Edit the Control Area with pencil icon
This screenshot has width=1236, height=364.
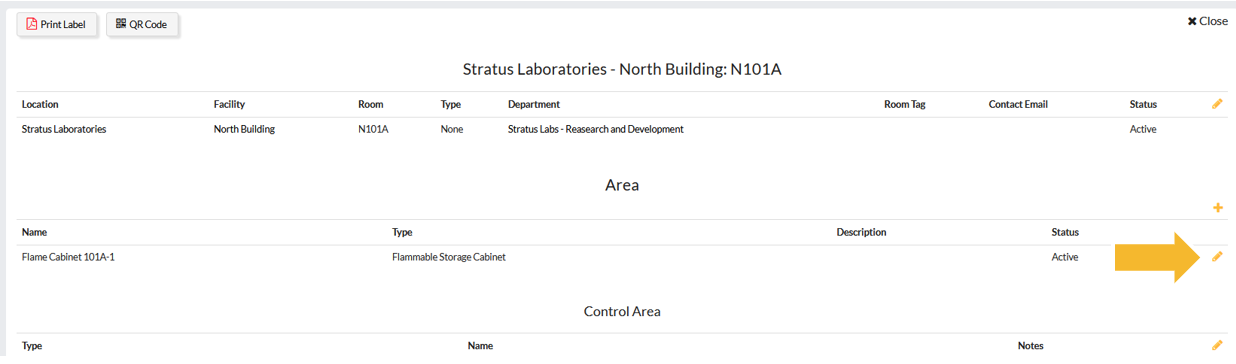[1217, 345]
